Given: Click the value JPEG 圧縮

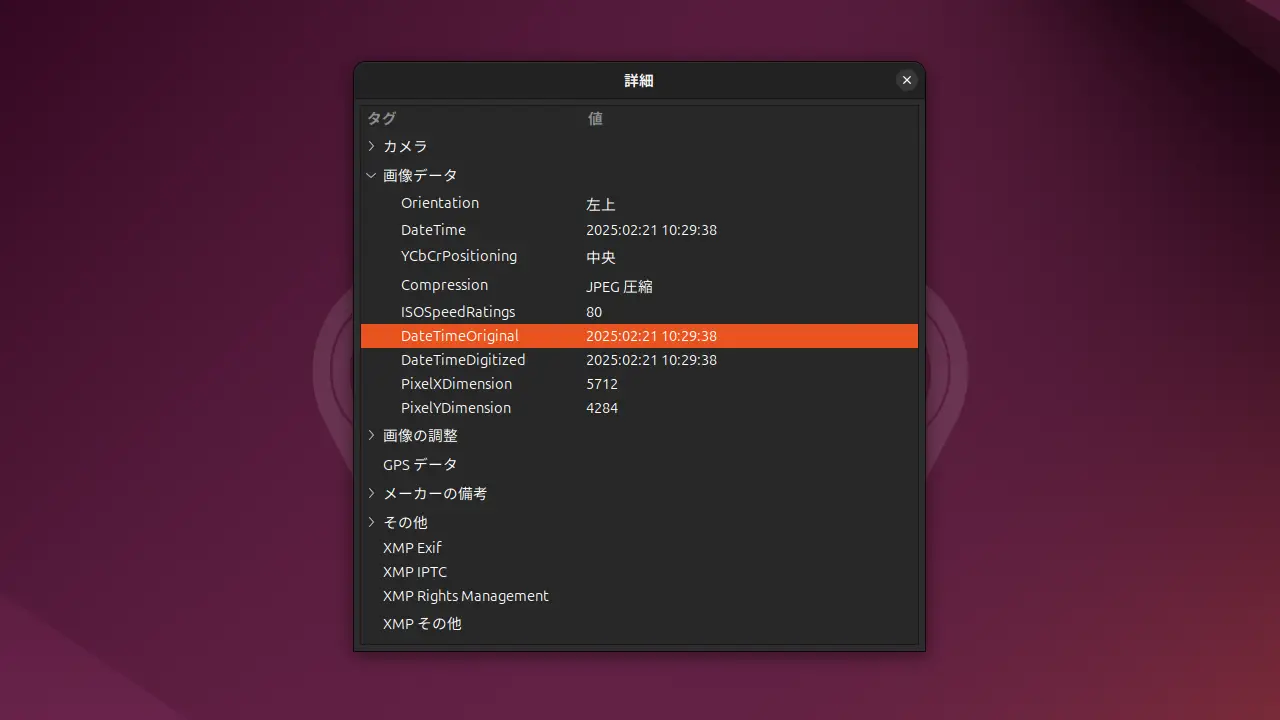Looking at the screenshot, I should coord(619,287).
